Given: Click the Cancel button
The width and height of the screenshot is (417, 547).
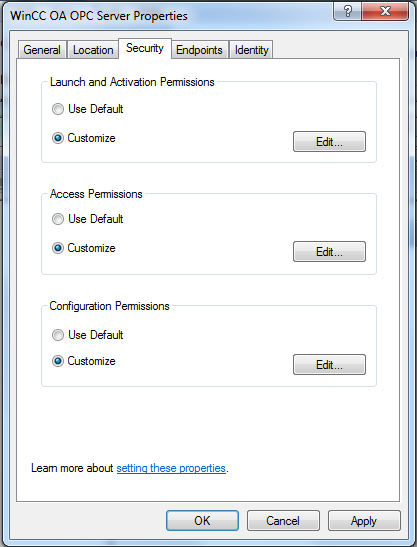Looking at the screenshot, I should 283,521.
